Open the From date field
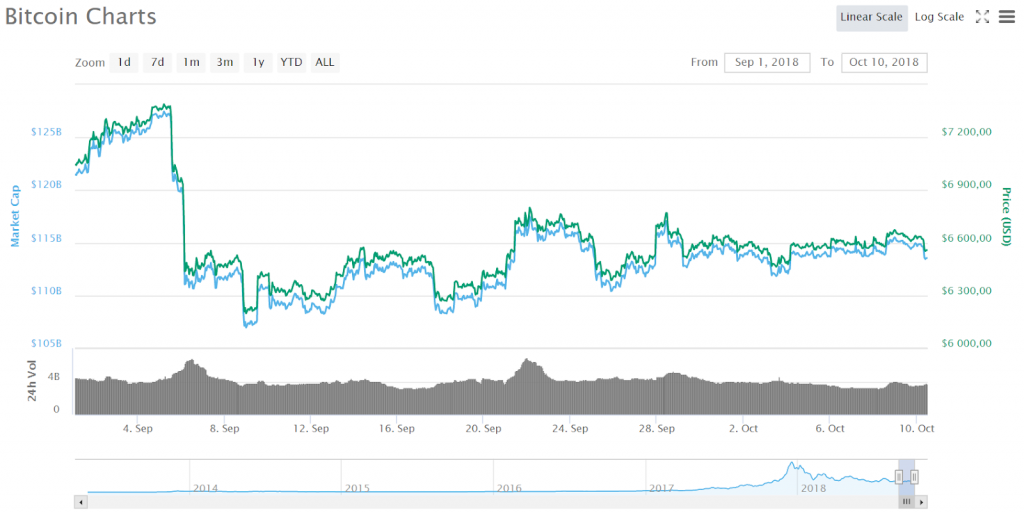This screenshot has width=1024, height=513. [766, 62]
